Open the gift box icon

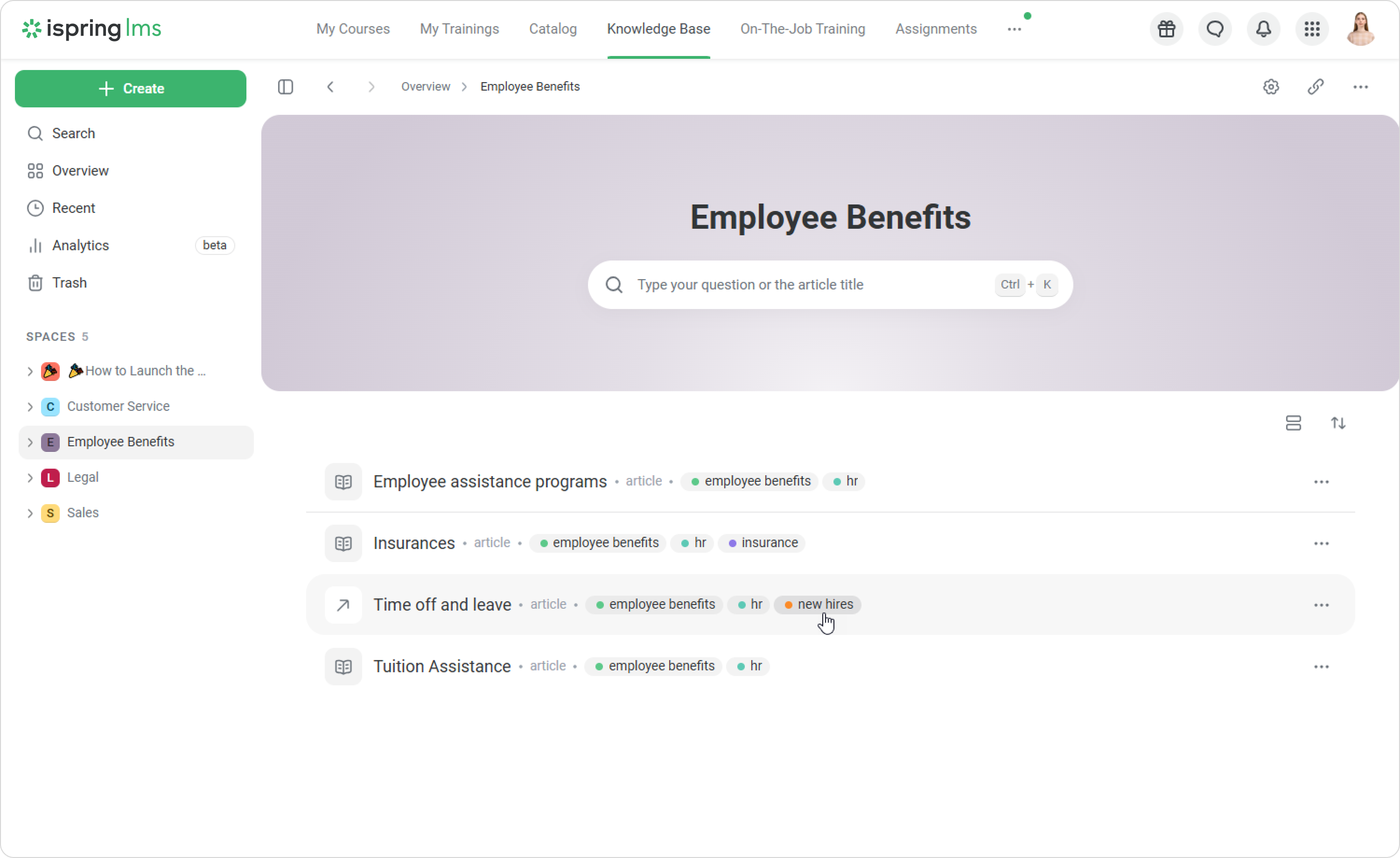(1167, 29)
